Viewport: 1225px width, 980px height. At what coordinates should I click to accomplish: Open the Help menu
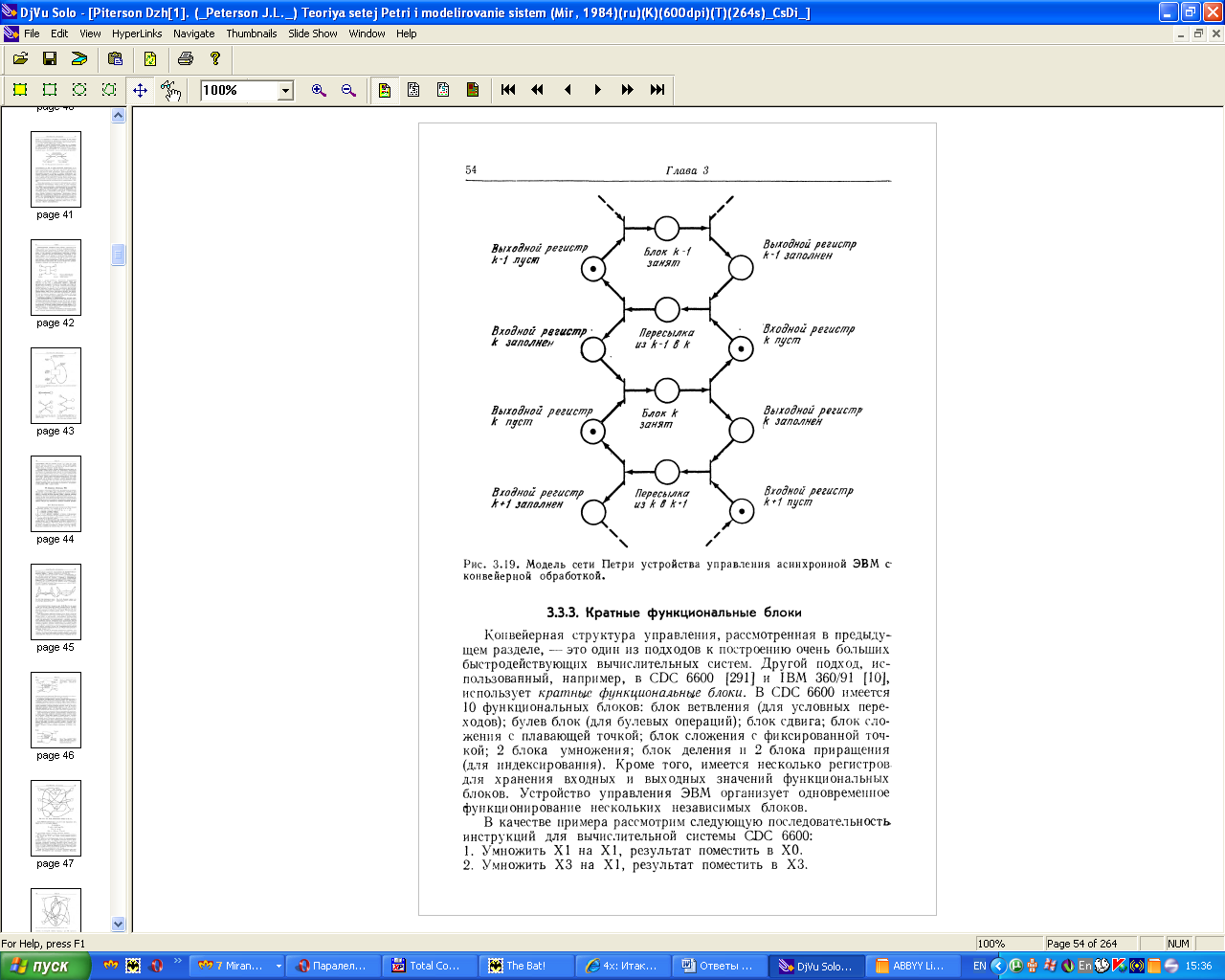407,33
